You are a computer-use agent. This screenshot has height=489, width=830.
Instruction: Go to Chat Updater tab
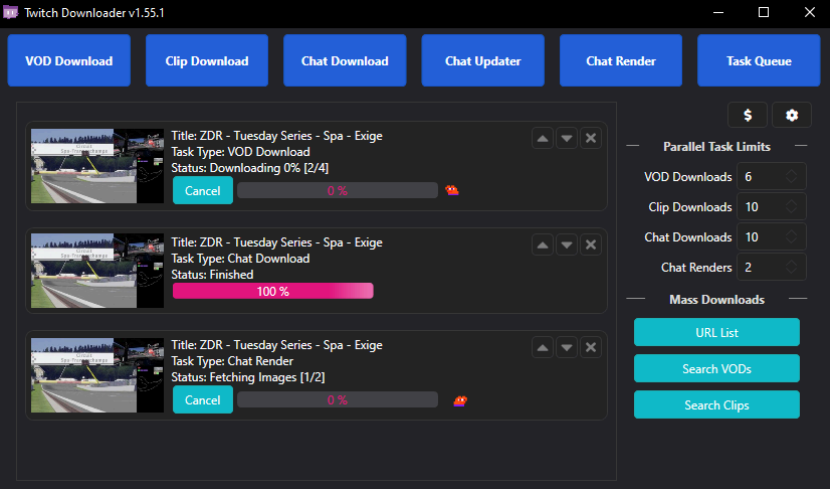[x=483, y=60]
